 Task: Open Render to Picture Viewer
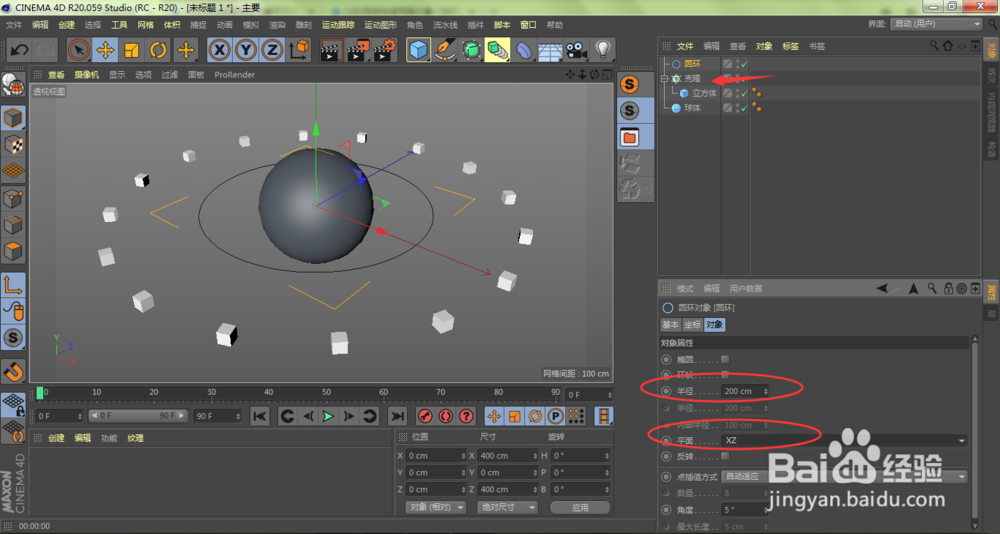coord(358,50)
